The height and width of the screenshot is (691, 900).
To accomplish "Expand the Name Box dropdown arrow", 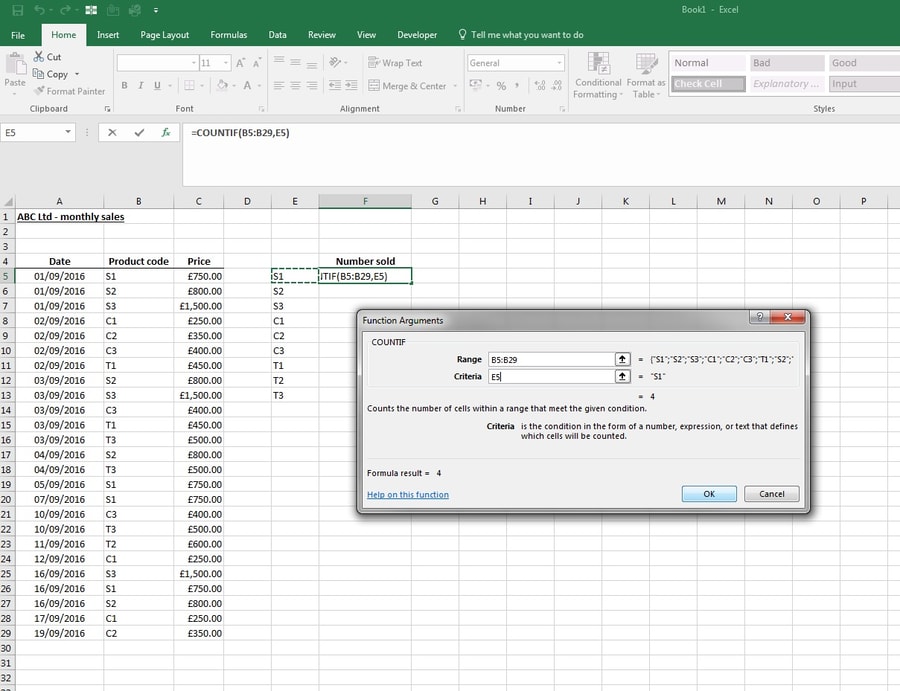I will tap(68, 133).
